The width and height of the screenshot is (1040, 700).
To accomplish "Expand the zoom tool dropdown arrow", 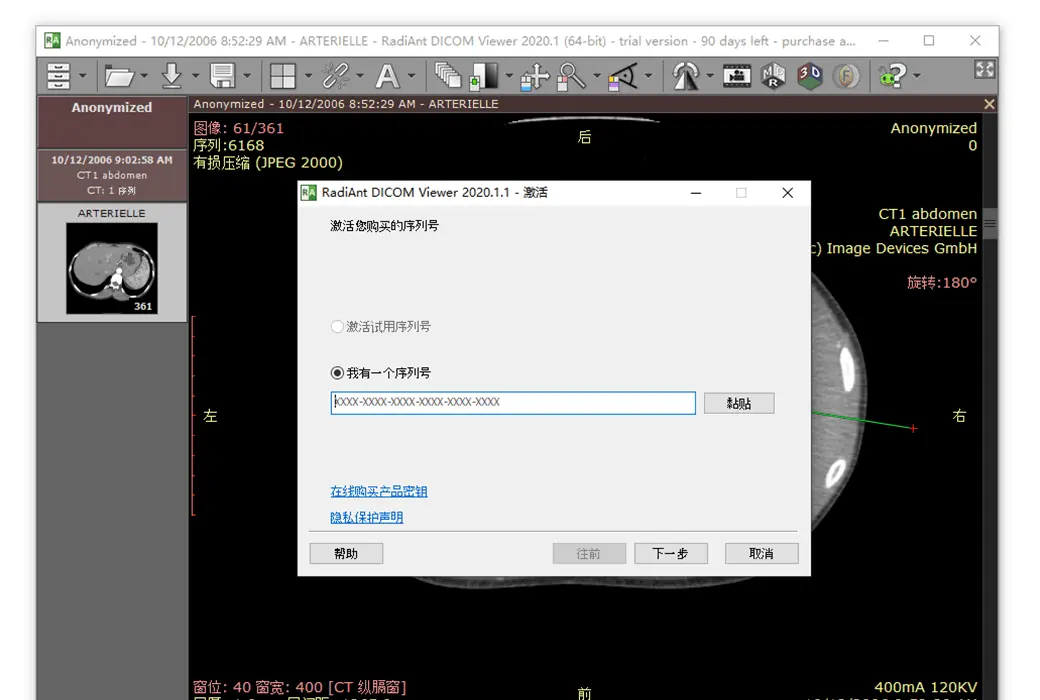I will (597, 76).
